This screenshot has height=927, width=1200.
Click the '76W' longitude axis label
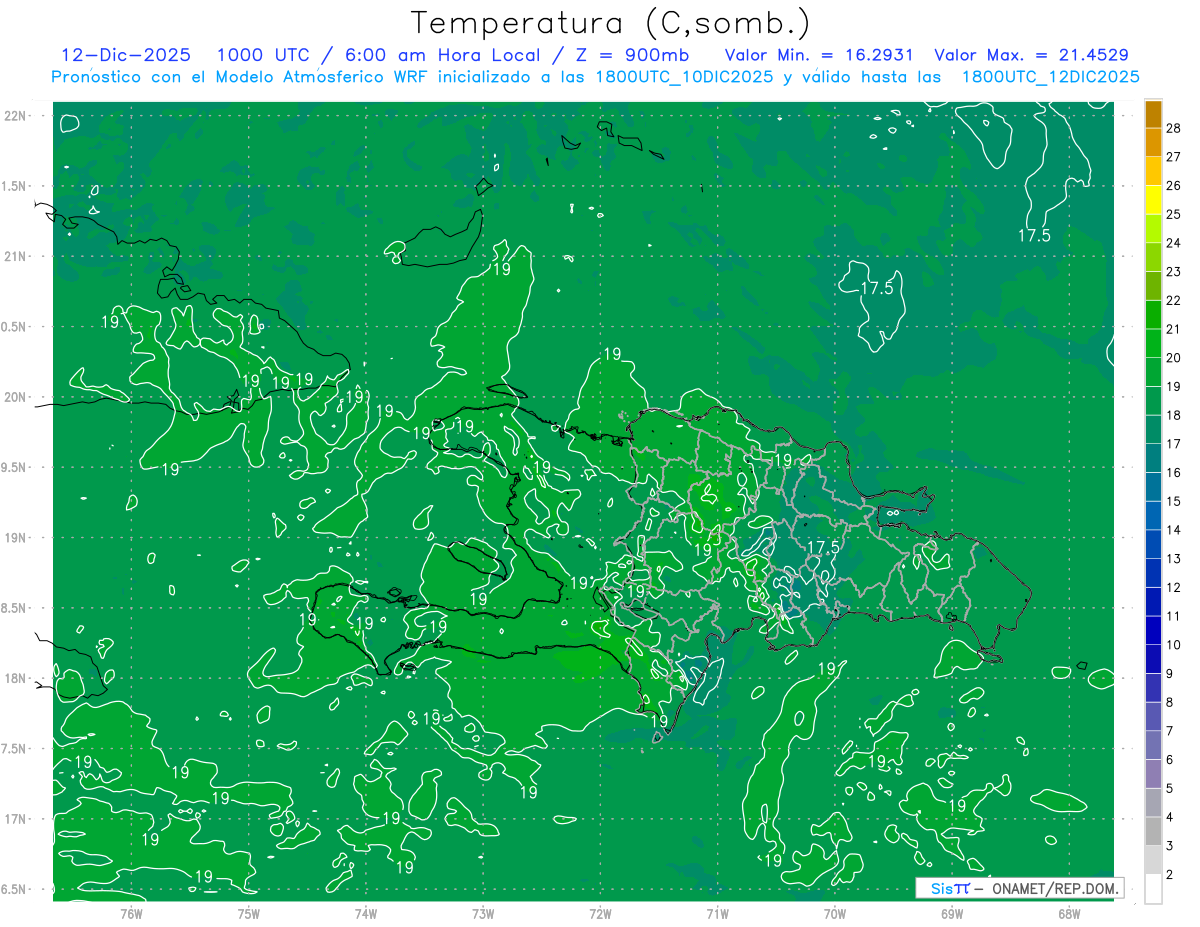coord(131,912)
